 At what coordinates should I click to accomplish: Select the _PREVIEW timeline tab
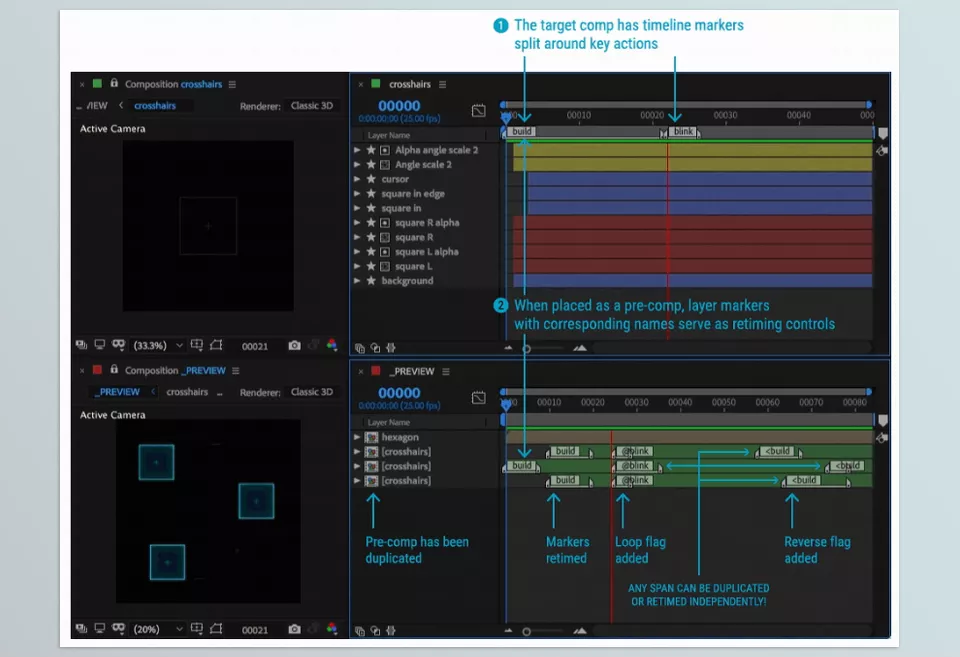click(414, 372)
